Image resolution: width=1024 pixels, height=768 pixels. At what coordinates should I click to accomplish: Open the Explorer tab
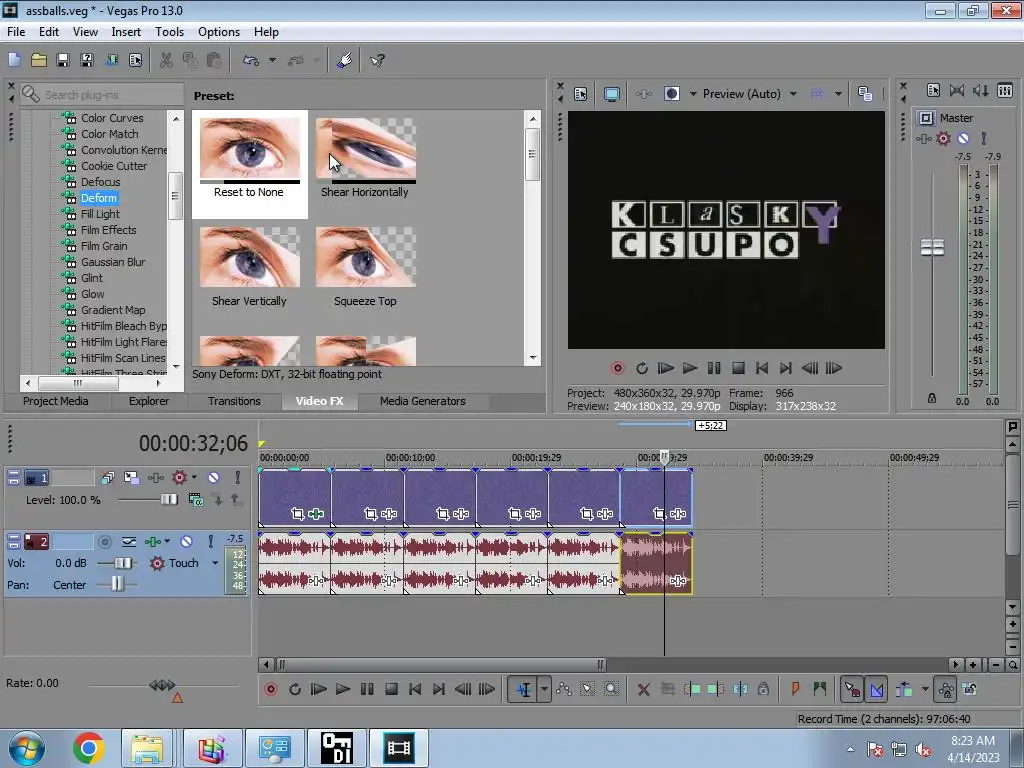point(149,402)
